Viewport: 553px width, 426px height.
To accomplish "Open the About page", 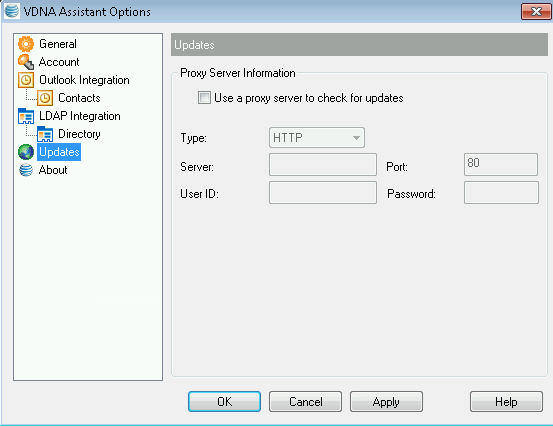I will (53, 170).
